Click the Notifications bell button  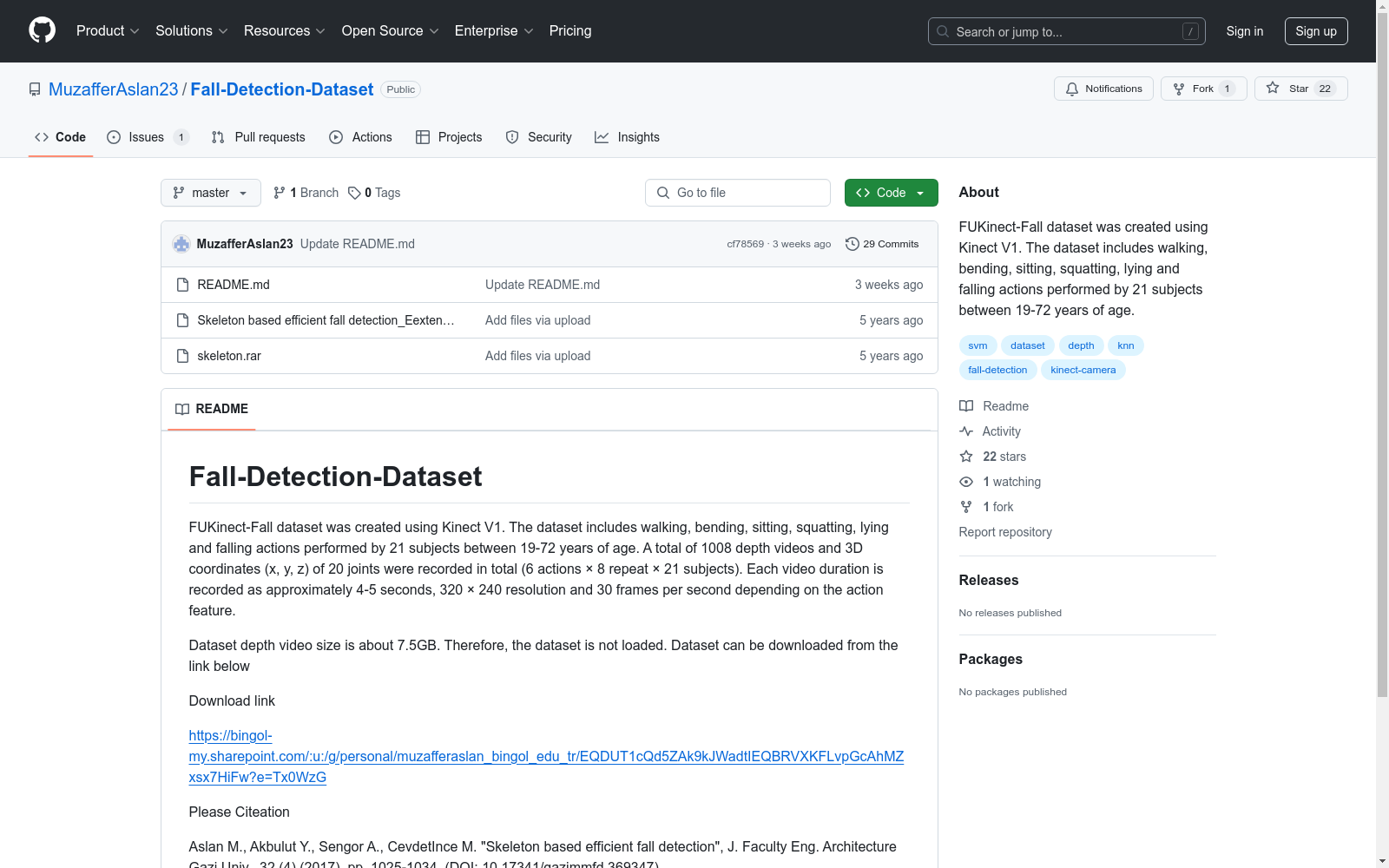tap(1103, 89)
